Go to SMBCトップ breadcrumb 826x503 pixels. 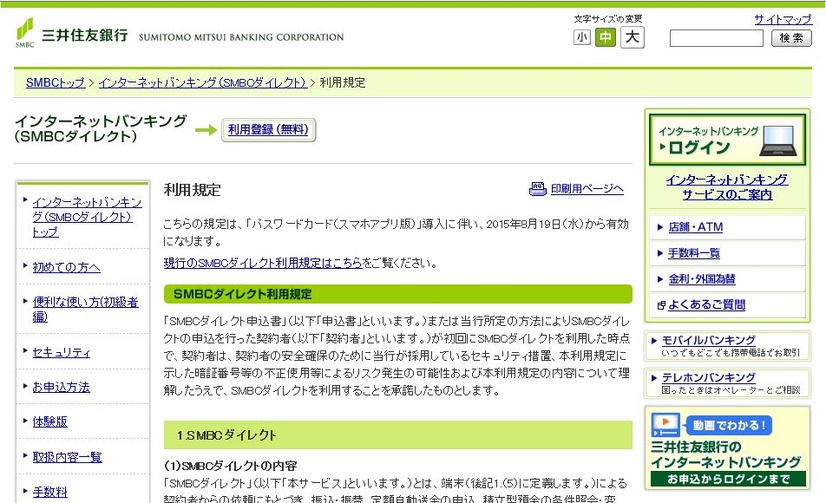[x=55, y=83]
